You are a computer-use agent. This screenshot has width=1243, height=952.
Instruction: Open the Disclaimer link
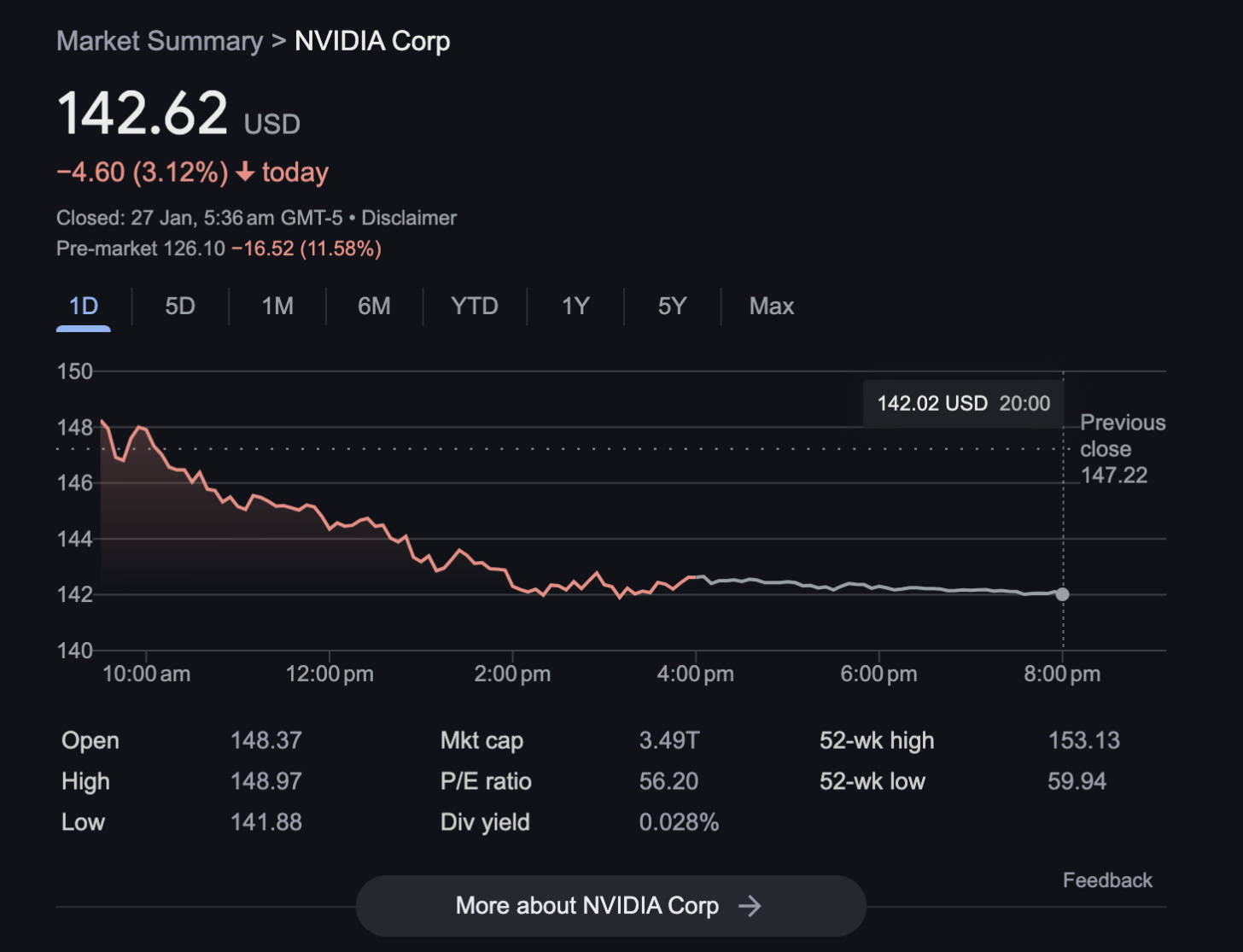[x=409, y=219]
